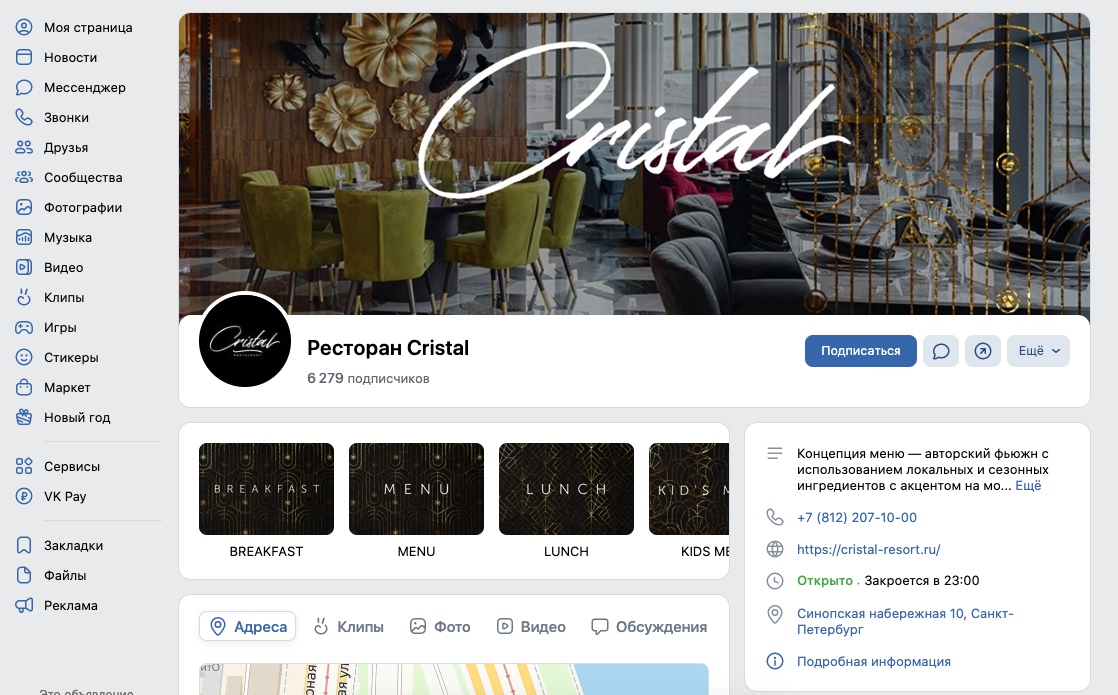This screenshot has height=695, width=1118.
Task: Switch to the Клипы tab
Action: tap(349, 627)
